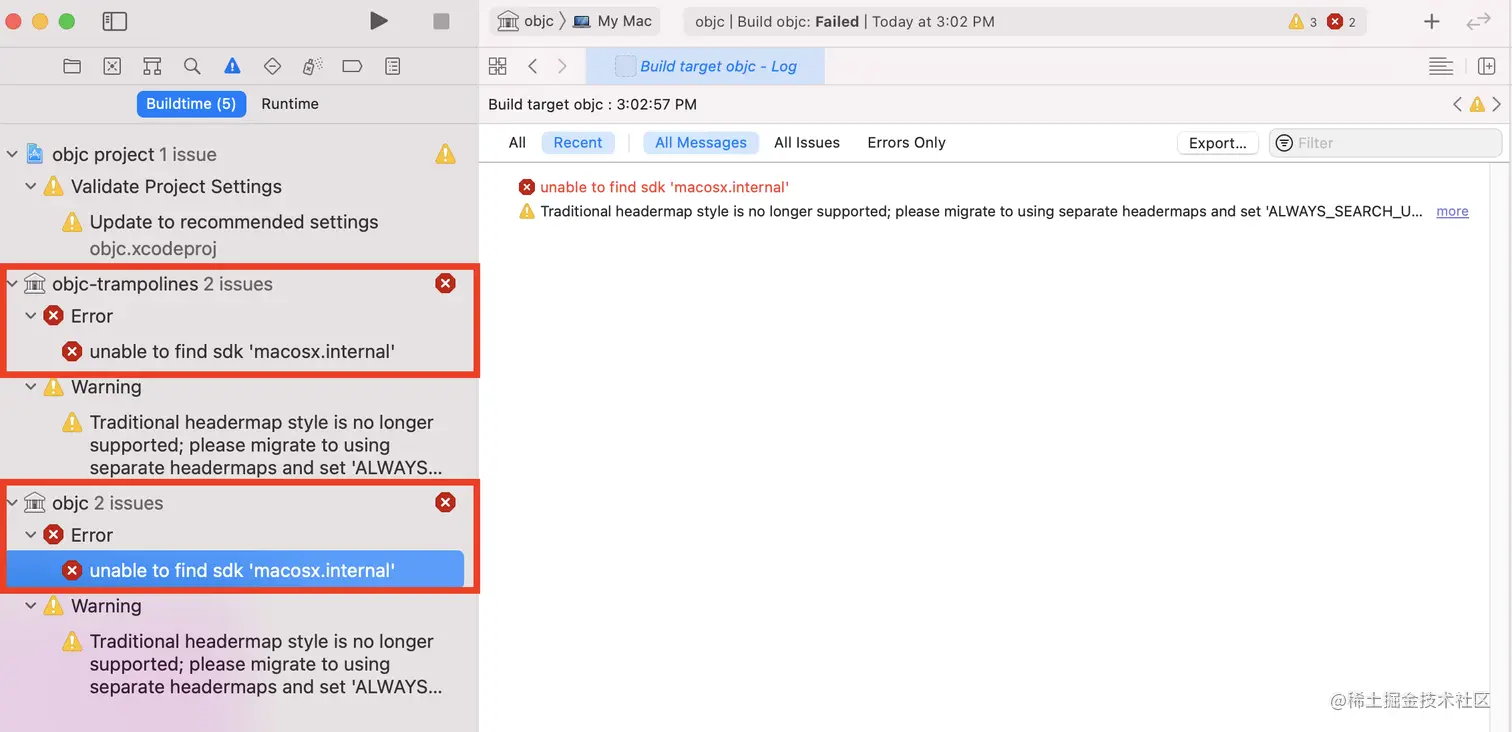Open the objc scheme selector
1512x732 pixels.
coord(526,21)
